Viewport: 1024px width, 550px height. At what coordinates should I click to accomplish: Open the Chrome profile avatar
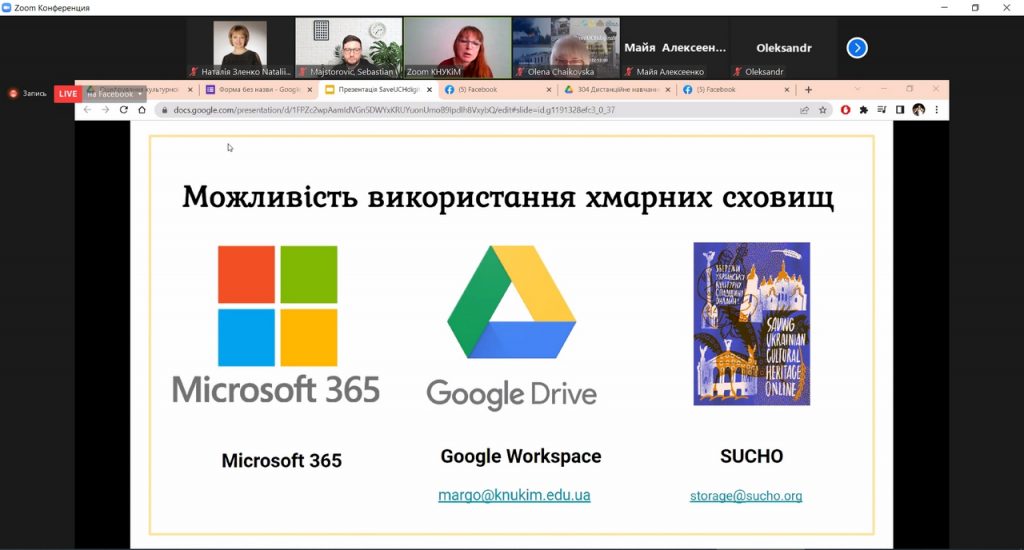point(918,110)
